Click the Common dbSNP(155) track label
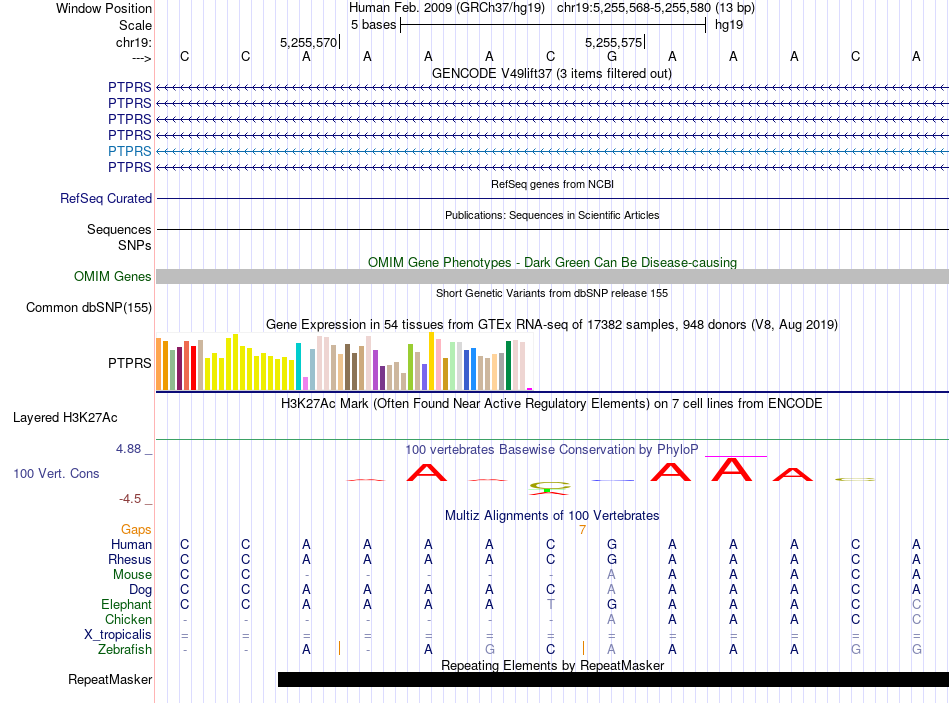This screenshot has width=950, height=703. pos(88,307)
